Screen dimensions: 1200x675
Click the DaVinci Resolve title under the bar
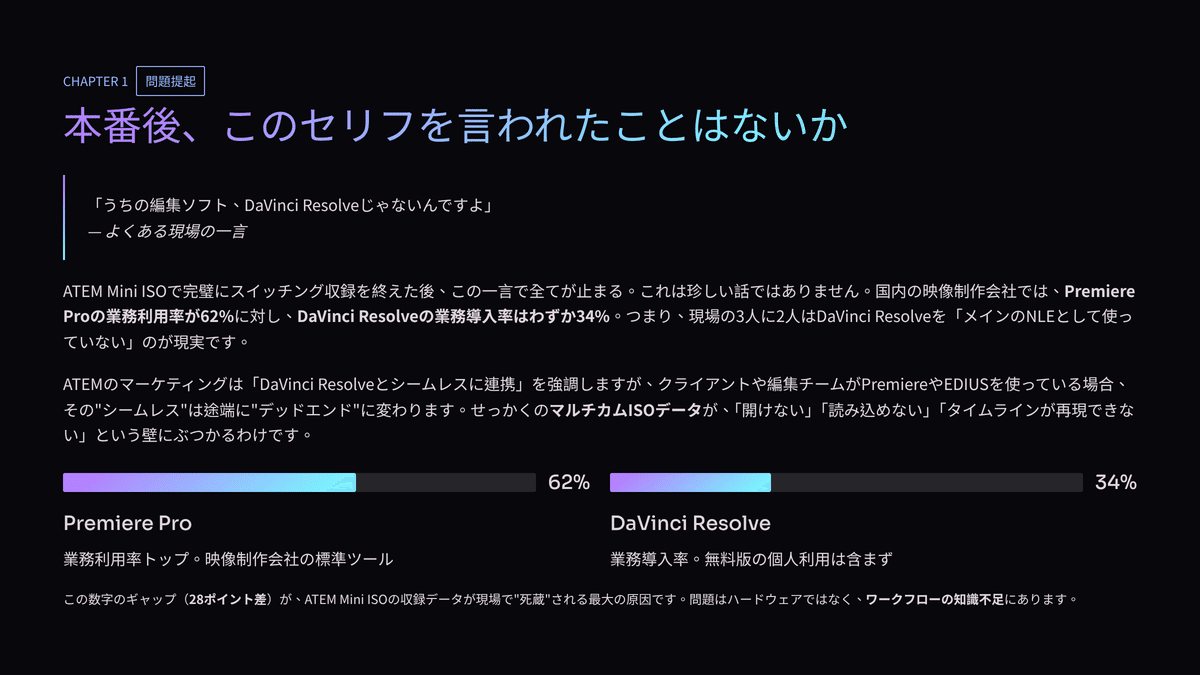pos(690,523)
